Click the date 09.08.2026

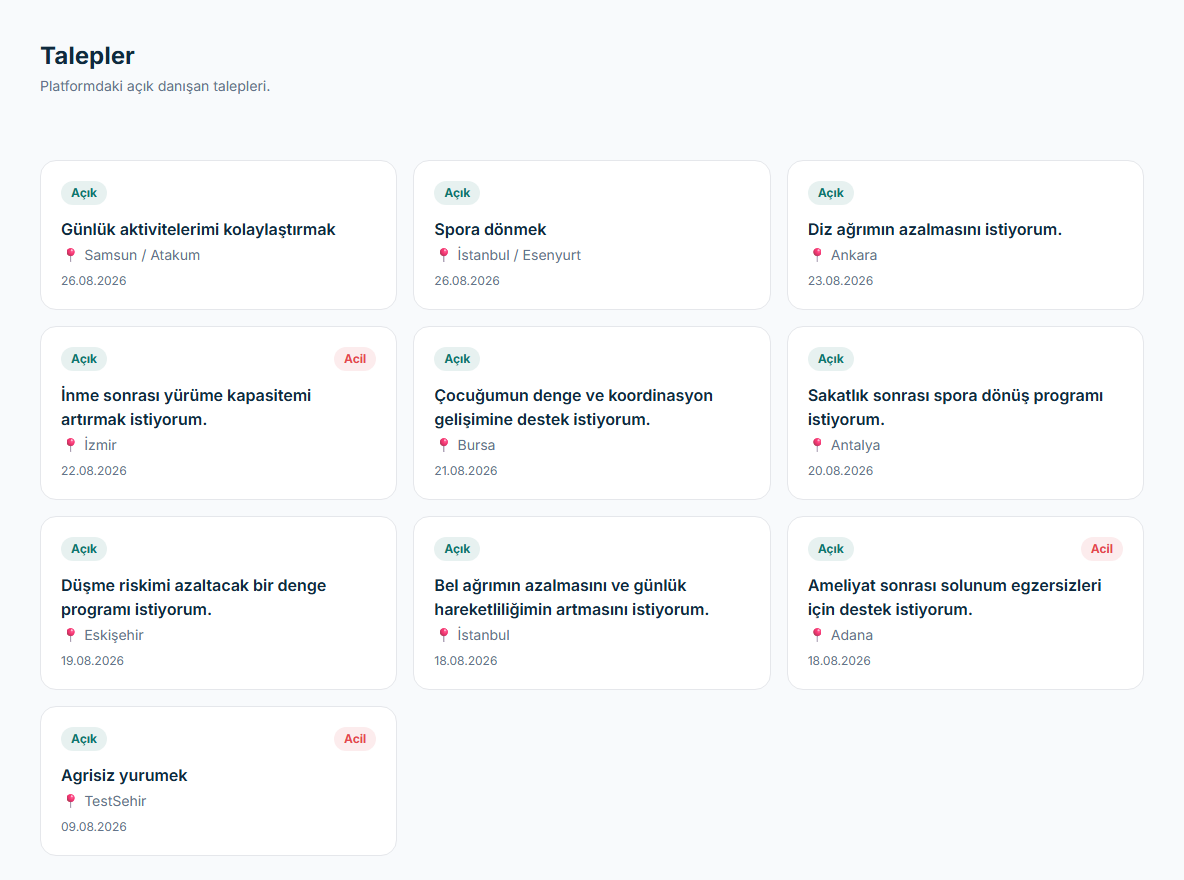pyautogui.click(x=94, y=827)
